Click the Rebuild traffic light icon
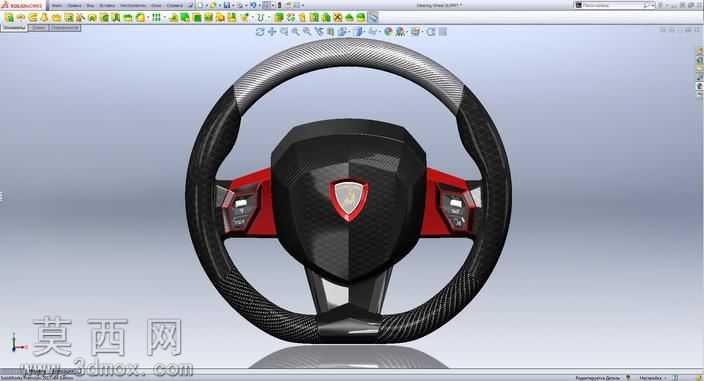704x381 pixels. click(x=280, y=5)
